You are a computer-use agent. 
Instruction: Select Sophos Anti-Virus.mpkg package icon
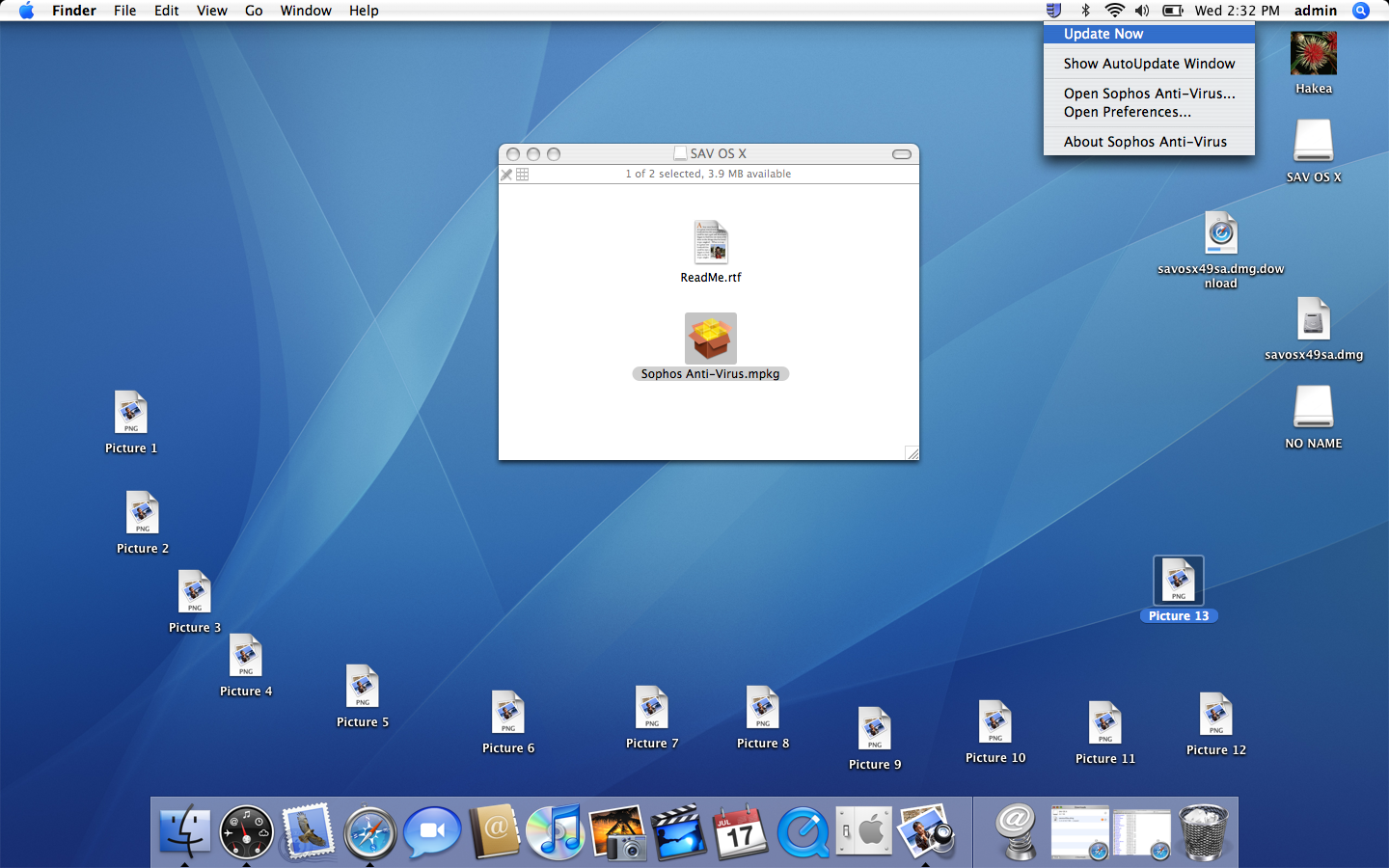point(711,339)
